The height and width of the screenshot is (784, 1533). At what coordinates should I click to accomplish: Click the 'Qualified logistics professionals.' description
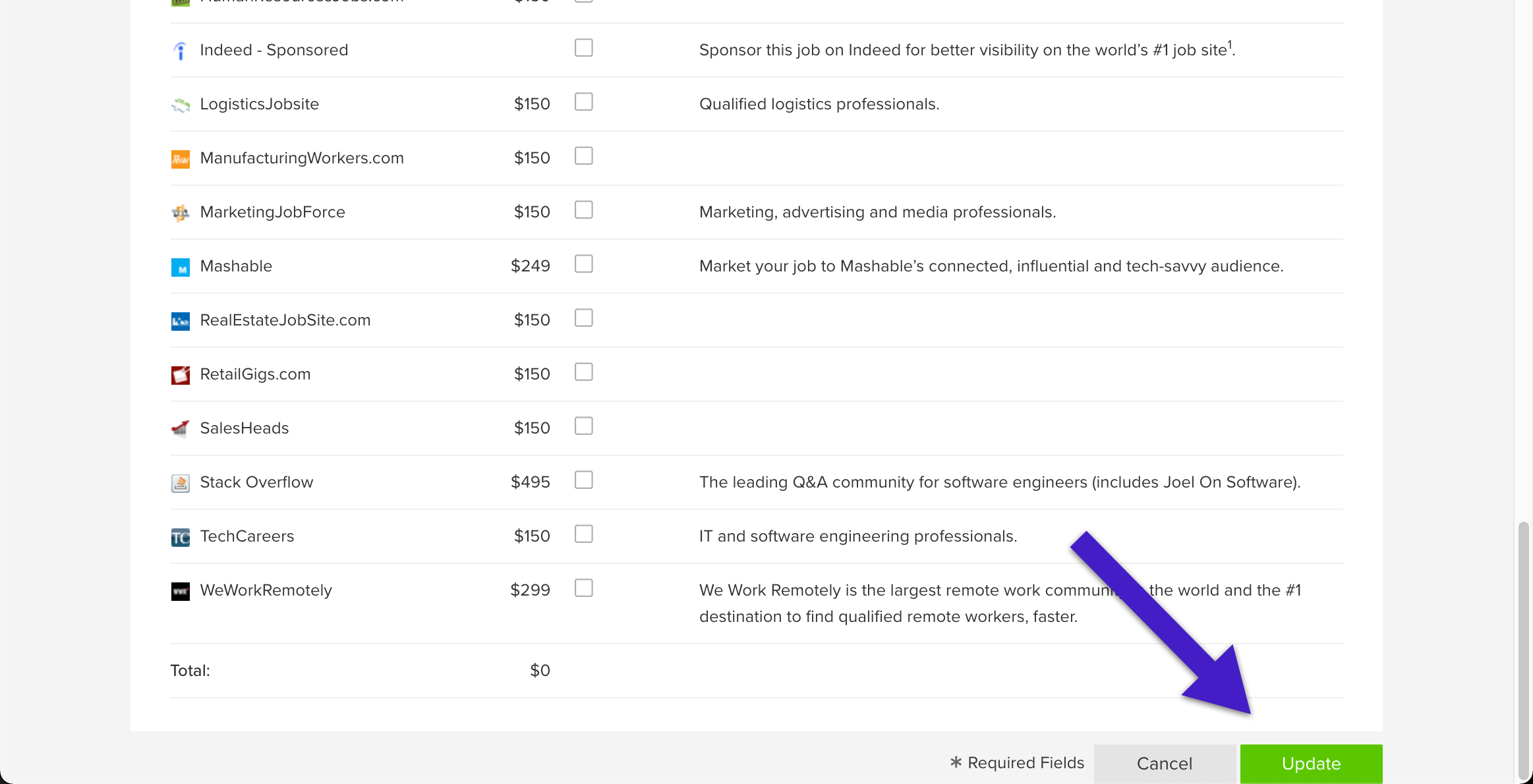pos(819,104)
